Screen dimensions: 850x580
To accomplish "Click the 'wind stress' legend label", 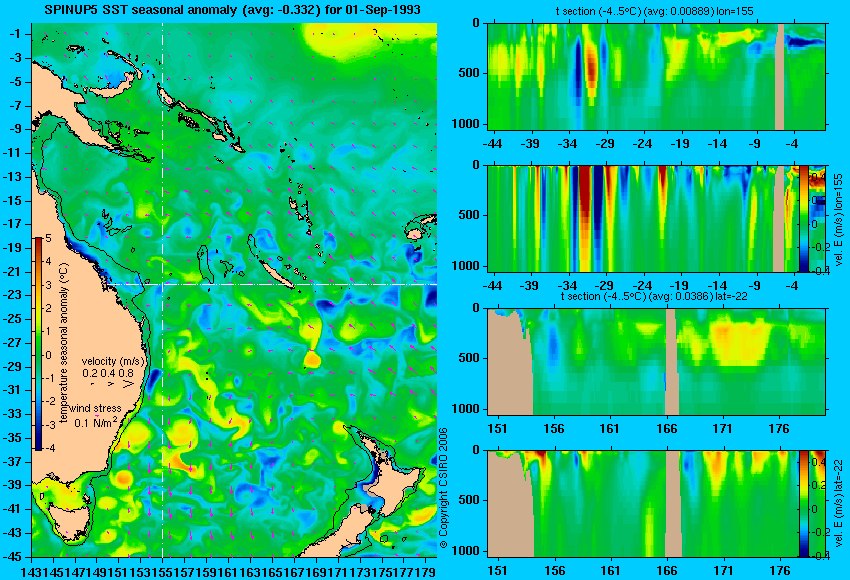I will coord(95,408).
